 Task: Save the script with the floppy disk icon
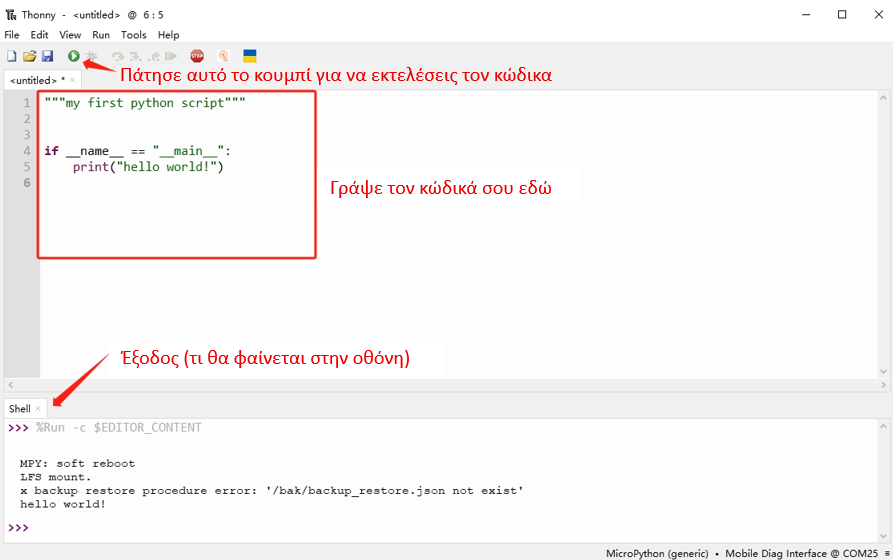point(47,56)
